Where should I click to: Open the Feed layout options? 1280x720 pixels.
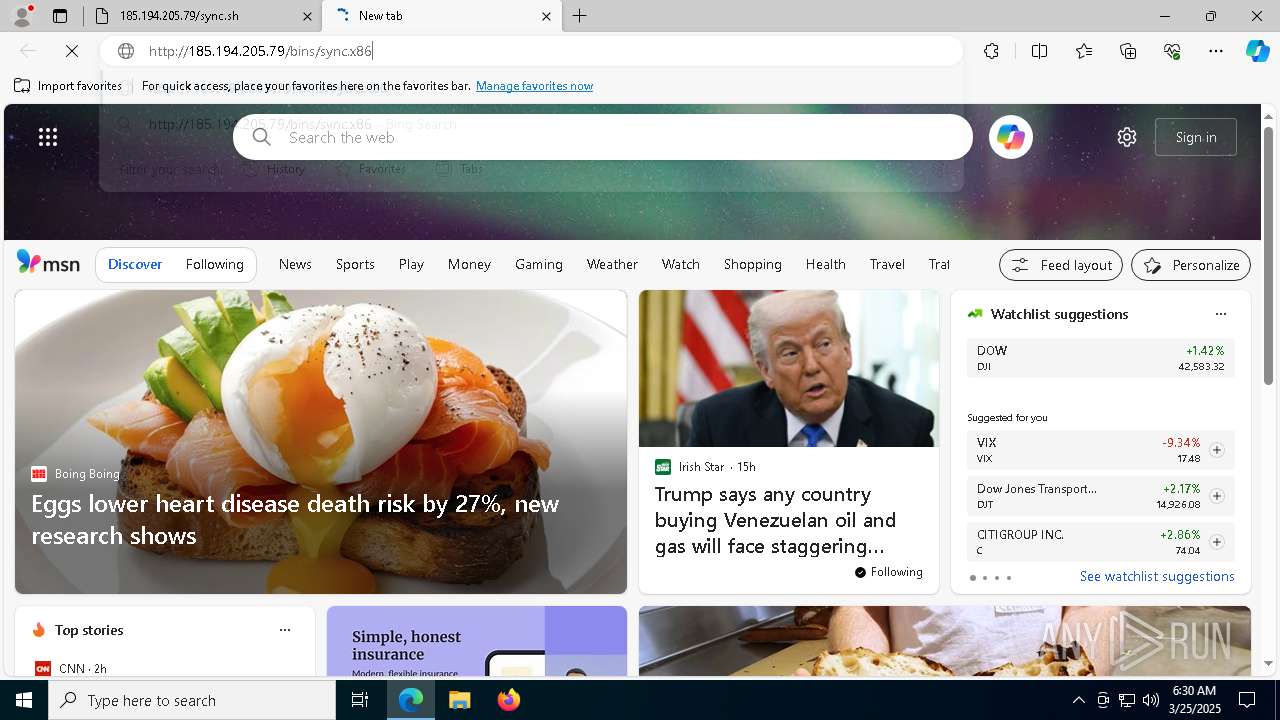[x=1061, y=265]
